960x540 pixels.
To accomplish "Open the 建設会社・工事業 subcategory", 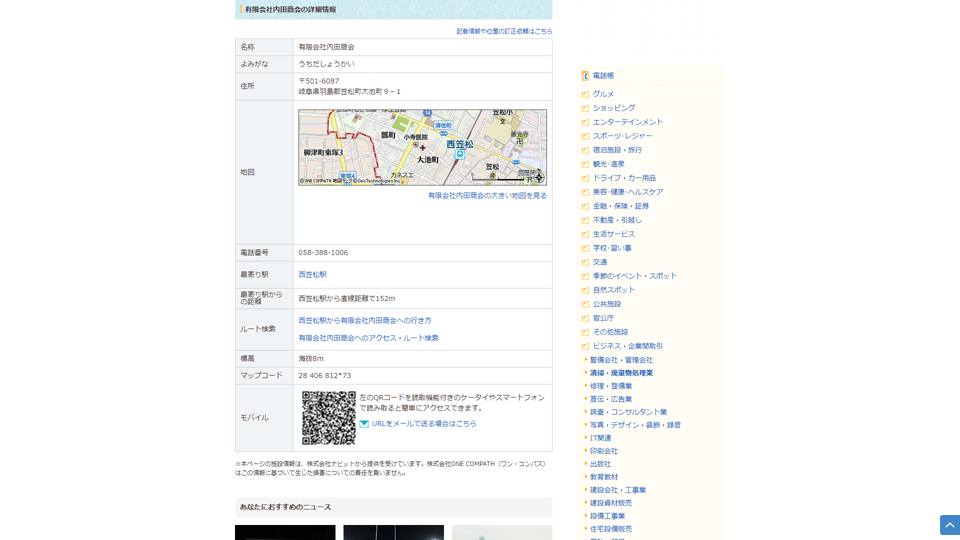I will coord(617,490).
